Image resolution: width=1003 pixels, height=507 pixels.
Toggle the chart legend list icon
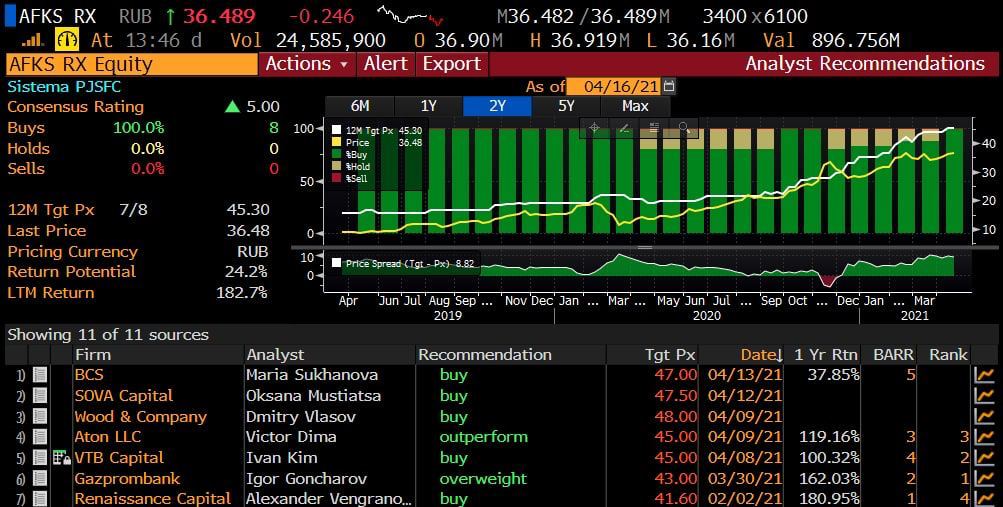point(654,128)
